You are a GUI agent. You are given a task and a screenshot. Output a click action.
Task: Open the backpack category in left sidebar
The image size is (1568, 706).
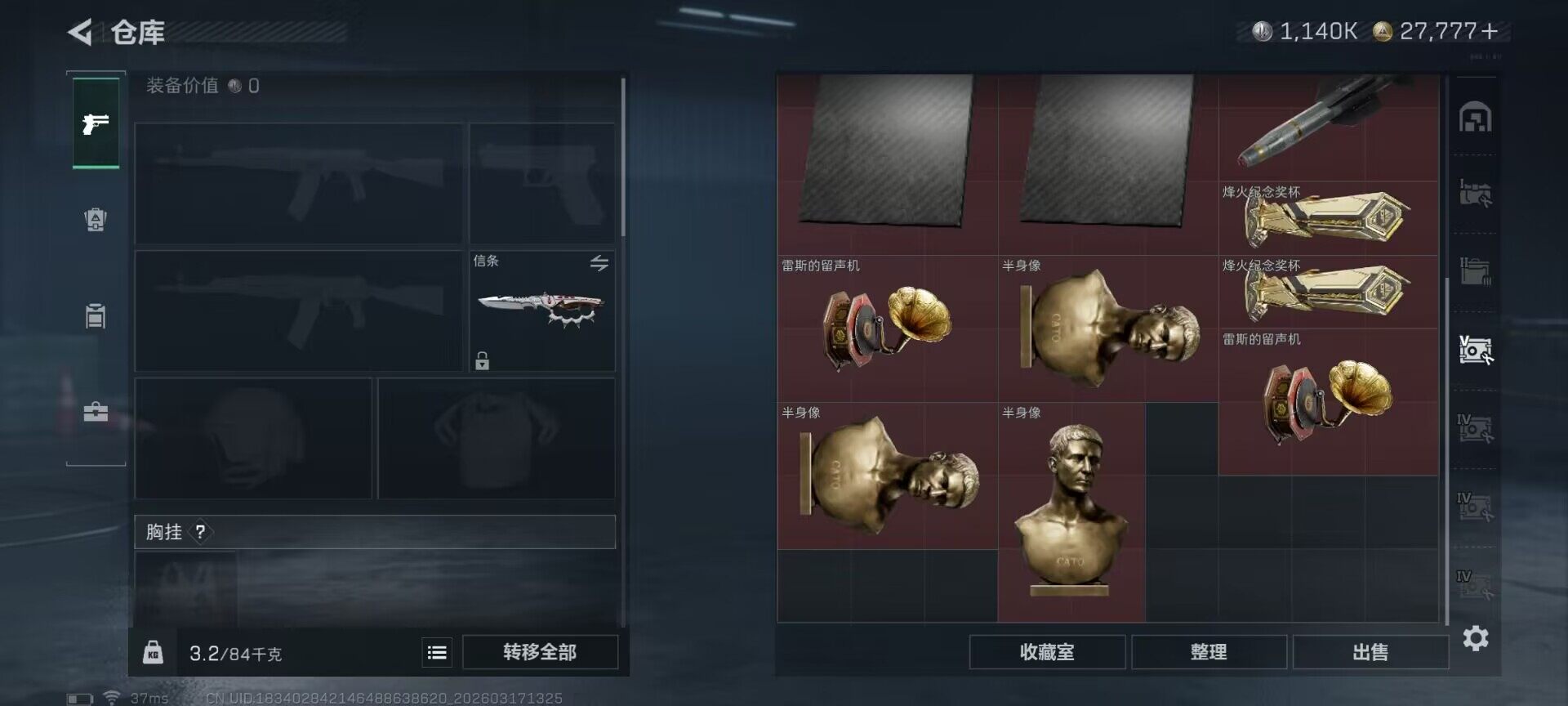[96, 220]
